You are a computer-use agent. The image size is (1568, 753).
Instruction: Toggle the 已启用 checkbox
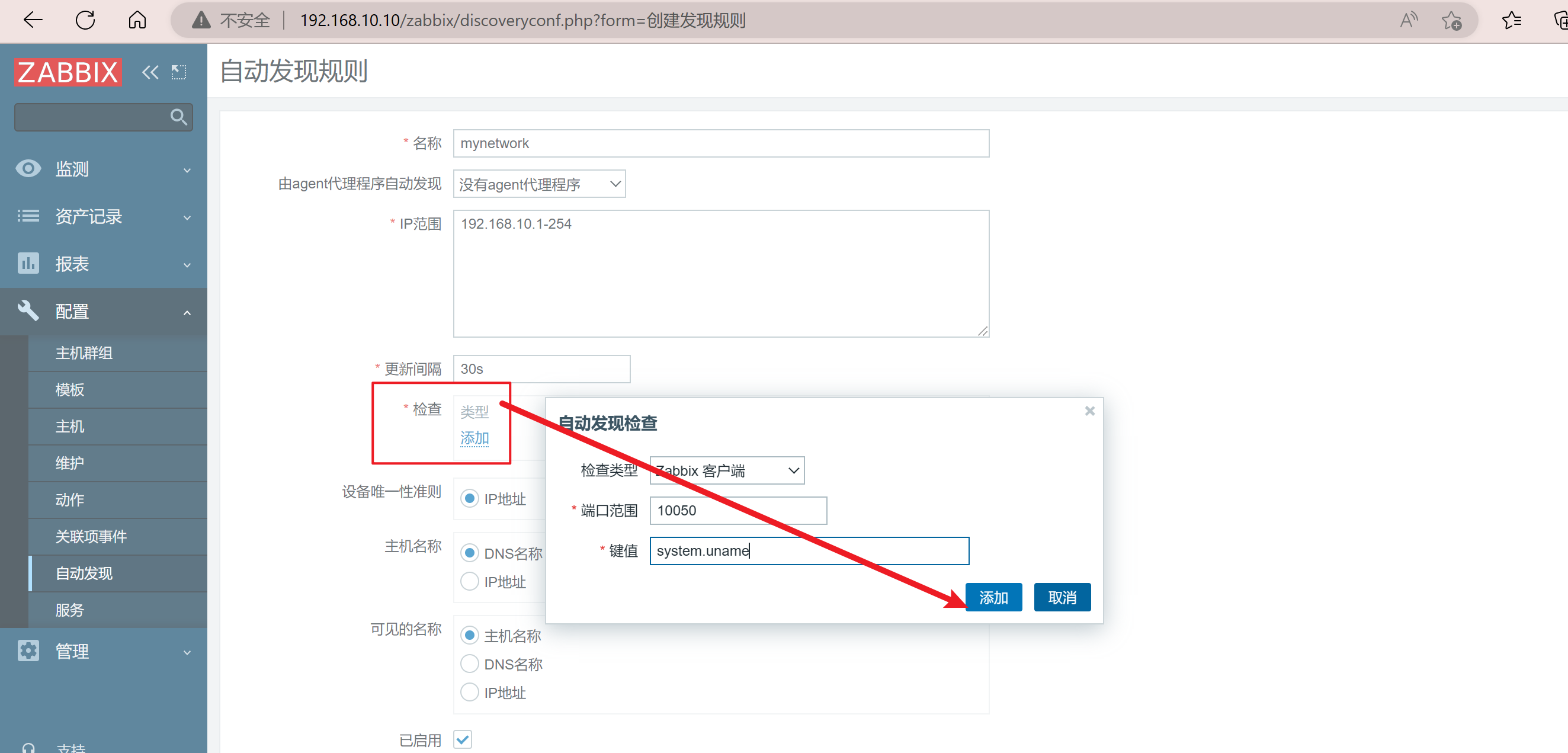point(463,739)
